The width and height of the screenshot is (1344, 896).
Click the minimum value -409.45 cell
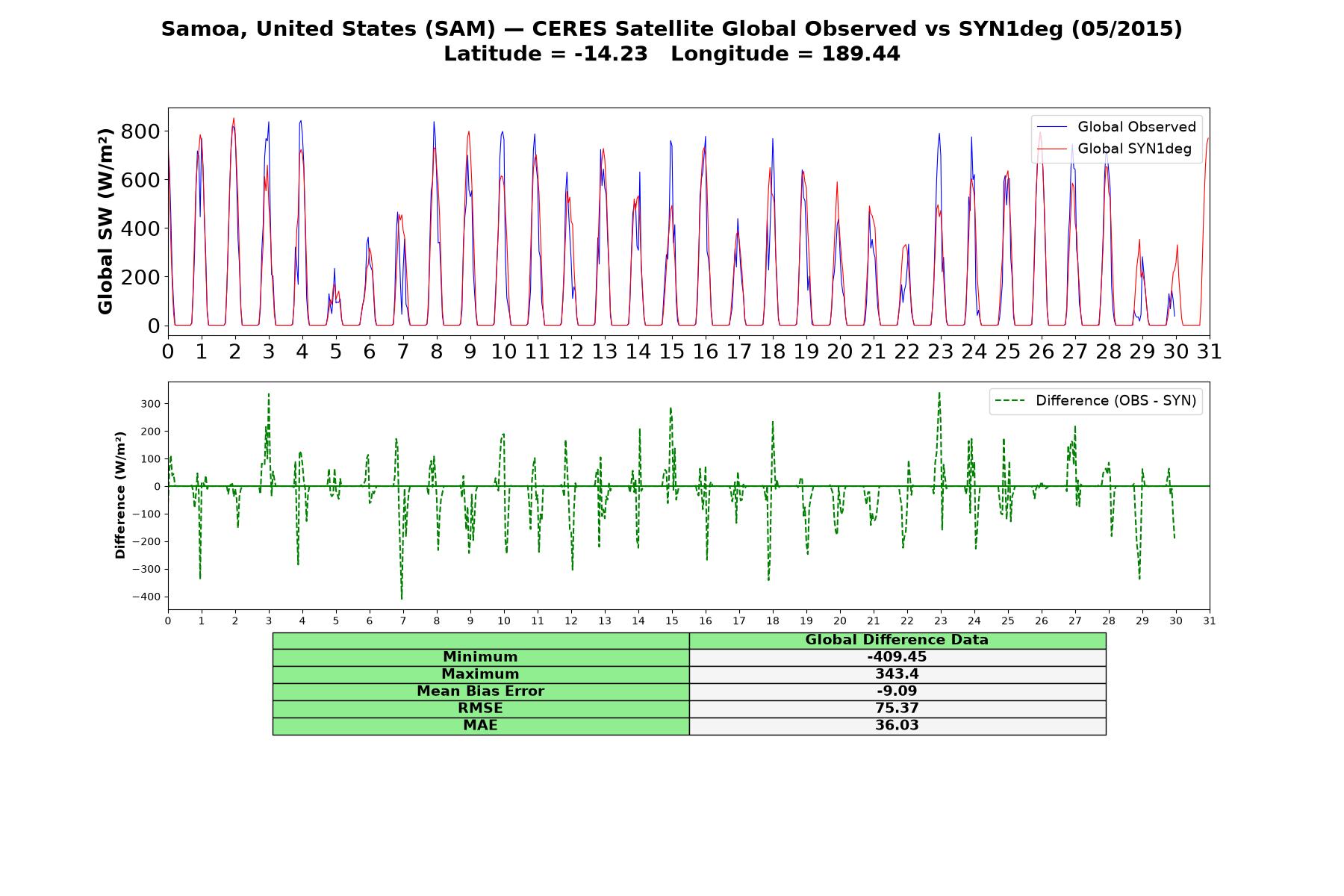[897, 657]
